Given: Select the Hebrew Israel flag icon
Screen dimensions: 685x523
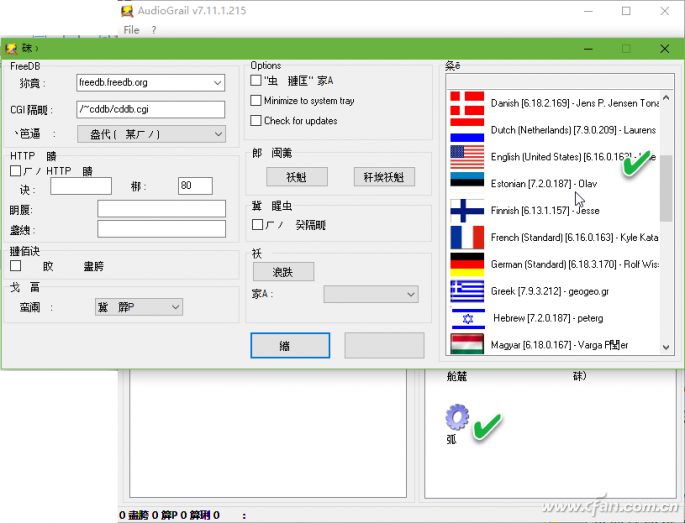Looking at the screenshot, I should pos(467,318).
